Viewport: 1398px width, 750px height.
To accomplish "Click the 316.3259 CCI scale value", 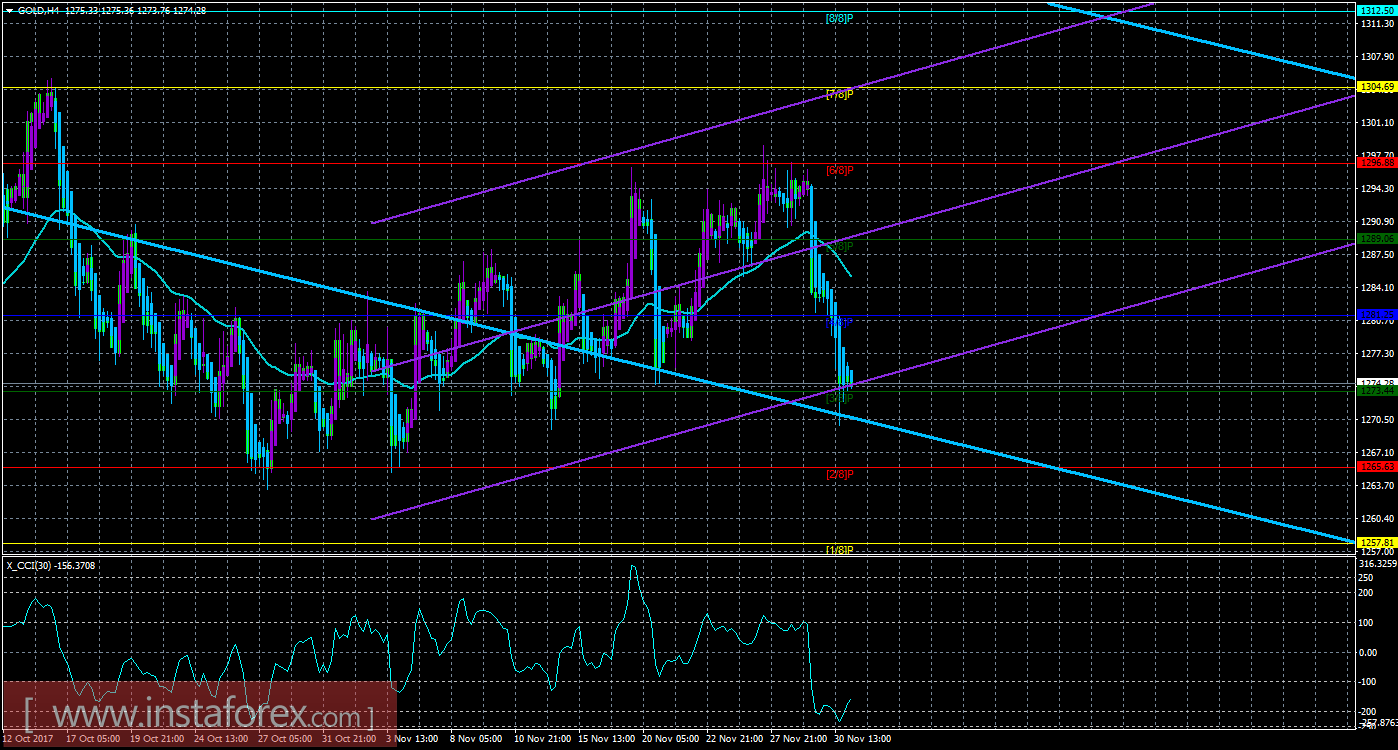I will tap(1376, 564).
